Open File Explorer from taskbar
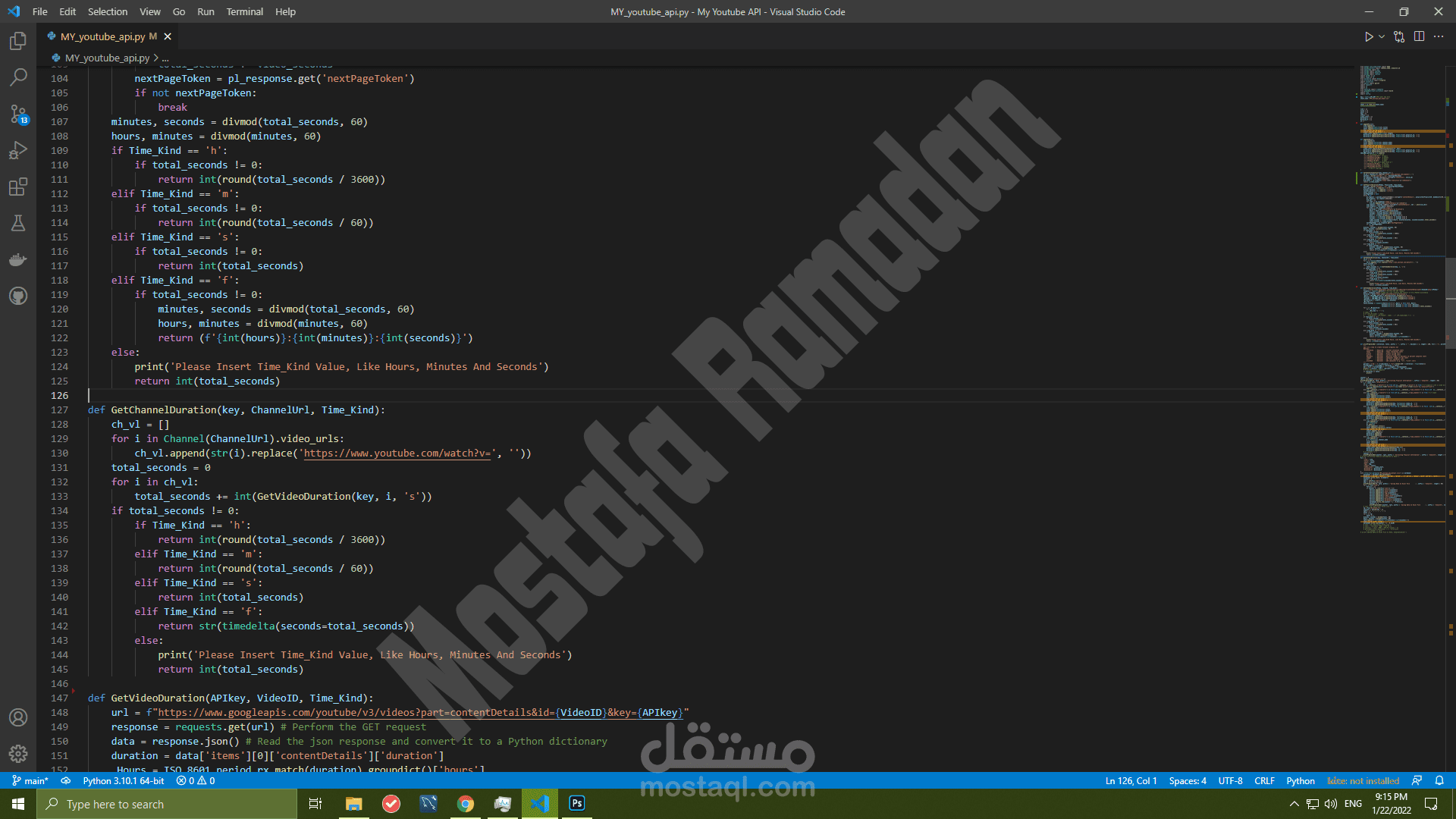The width and height of the screenshot is (1456, 819). point(353,804)
